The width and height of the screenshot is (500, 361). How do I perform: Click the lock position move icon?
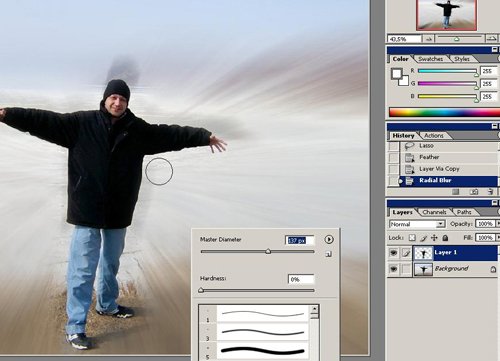434,238
